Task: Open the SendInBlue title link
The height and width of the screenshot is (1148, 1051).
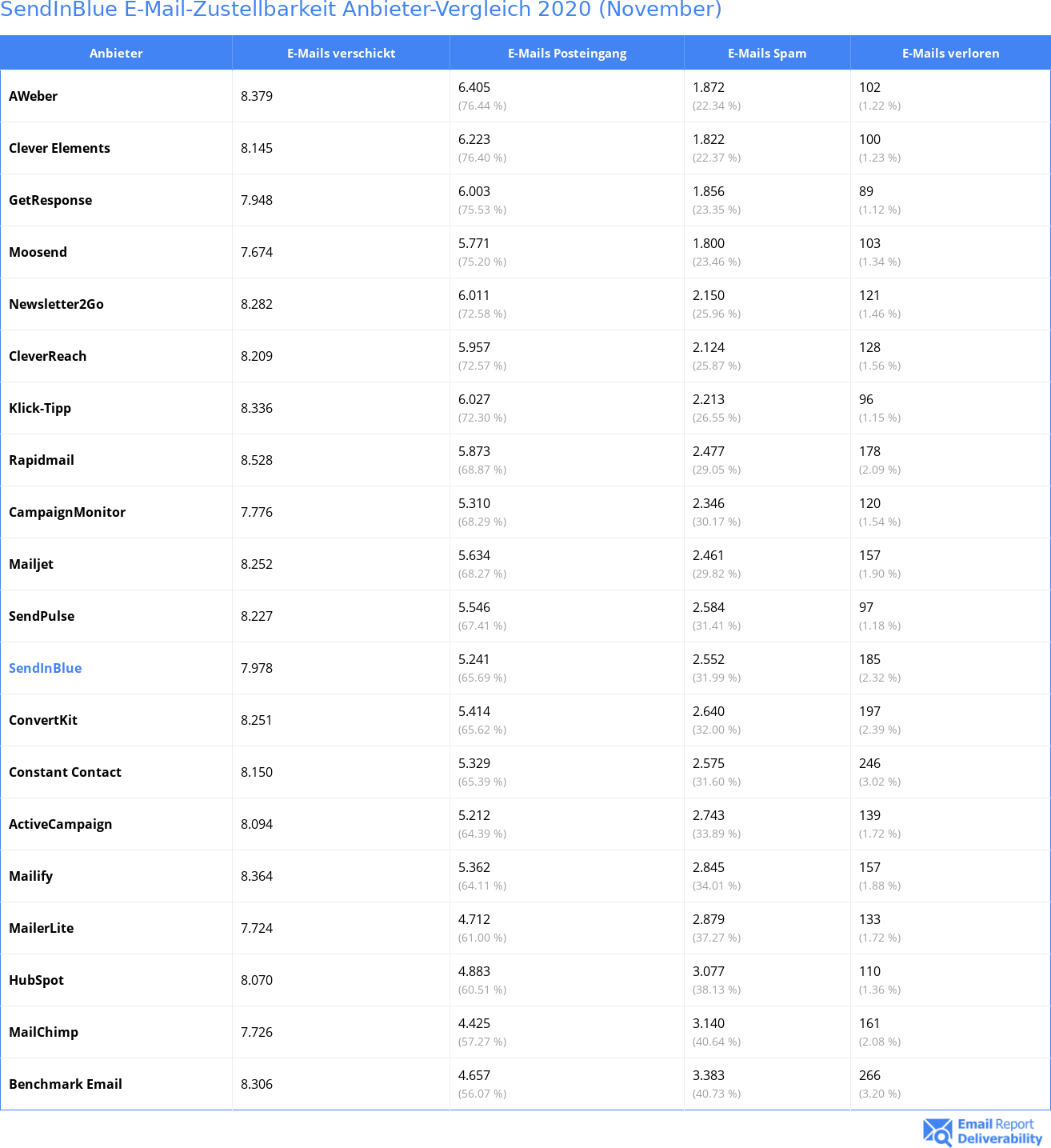Action: pyautogui.click(x=361, y=10)
